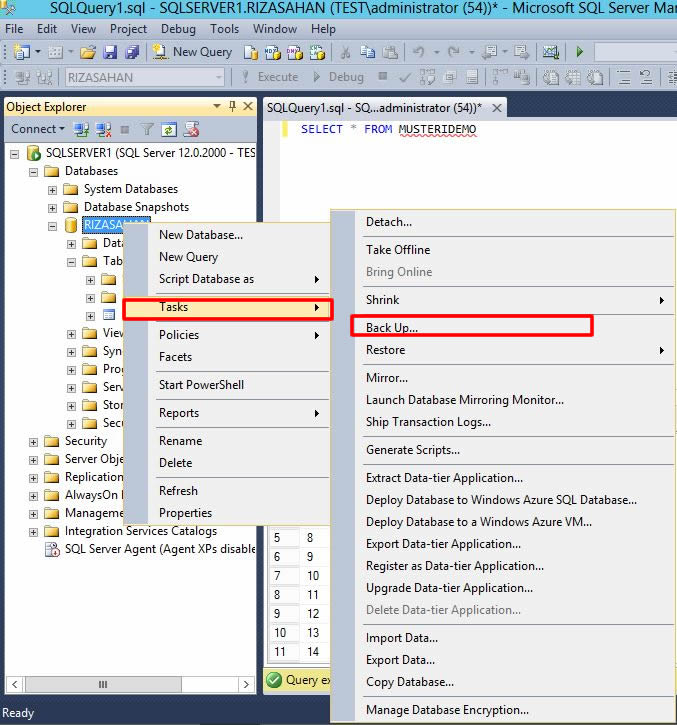677x725 pixels.
Task: Open the Connect dropdown in Object Explorer
Action: coord(38,129)
